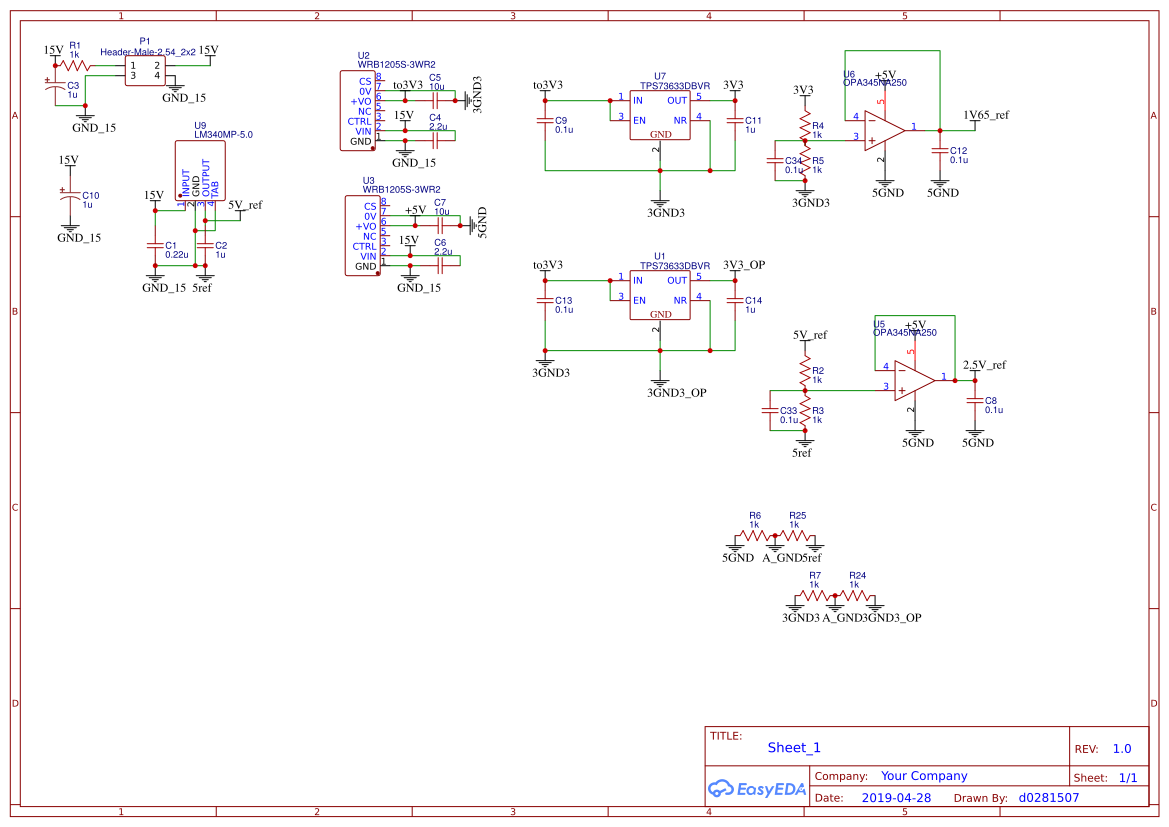Click the Sheet_1 title text
The image size is (1169, 827).
point(794,747)
